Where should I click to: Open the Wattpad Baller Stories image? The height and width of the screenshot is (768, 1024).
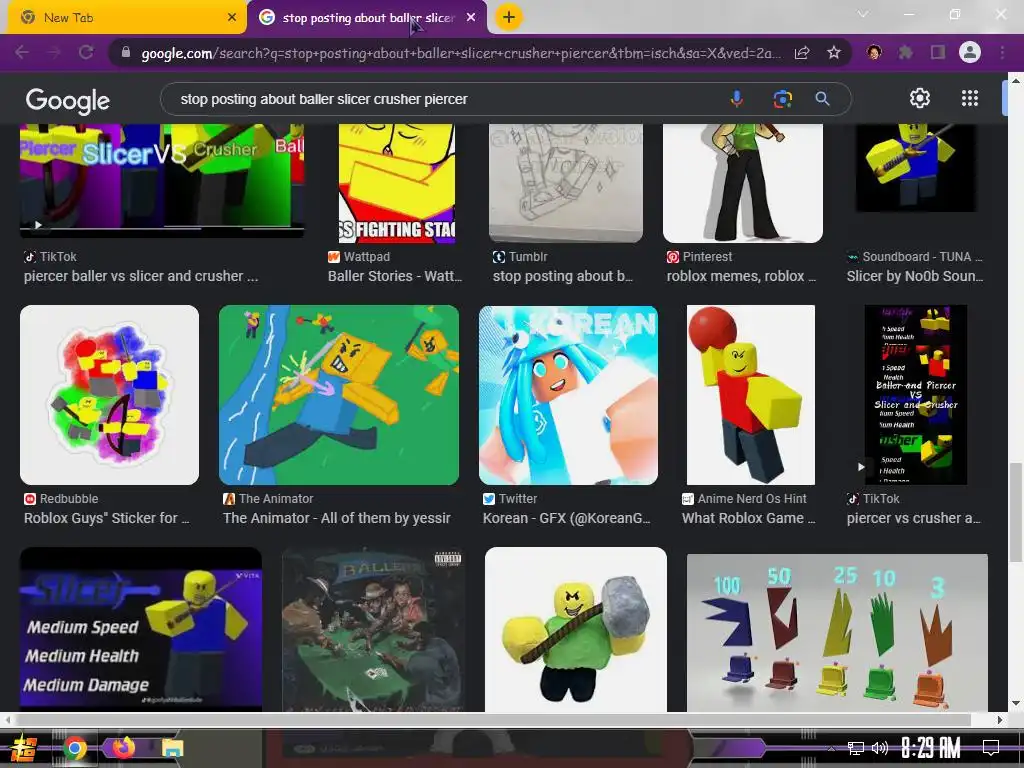pos(396,183)
